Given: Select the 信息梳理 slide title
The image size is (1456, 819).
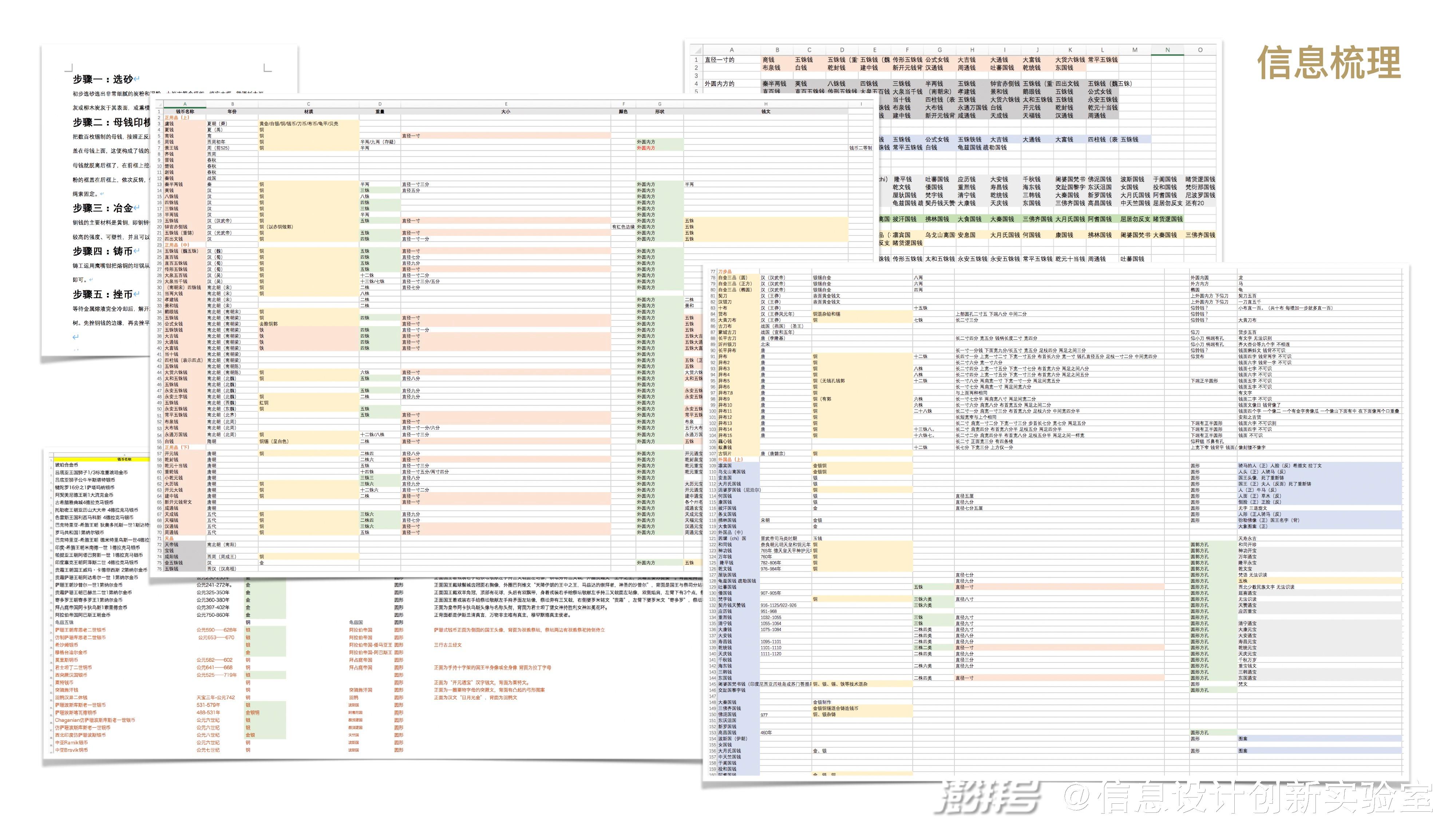Looking at the screenshot, I should click(x=1329, y=63).
